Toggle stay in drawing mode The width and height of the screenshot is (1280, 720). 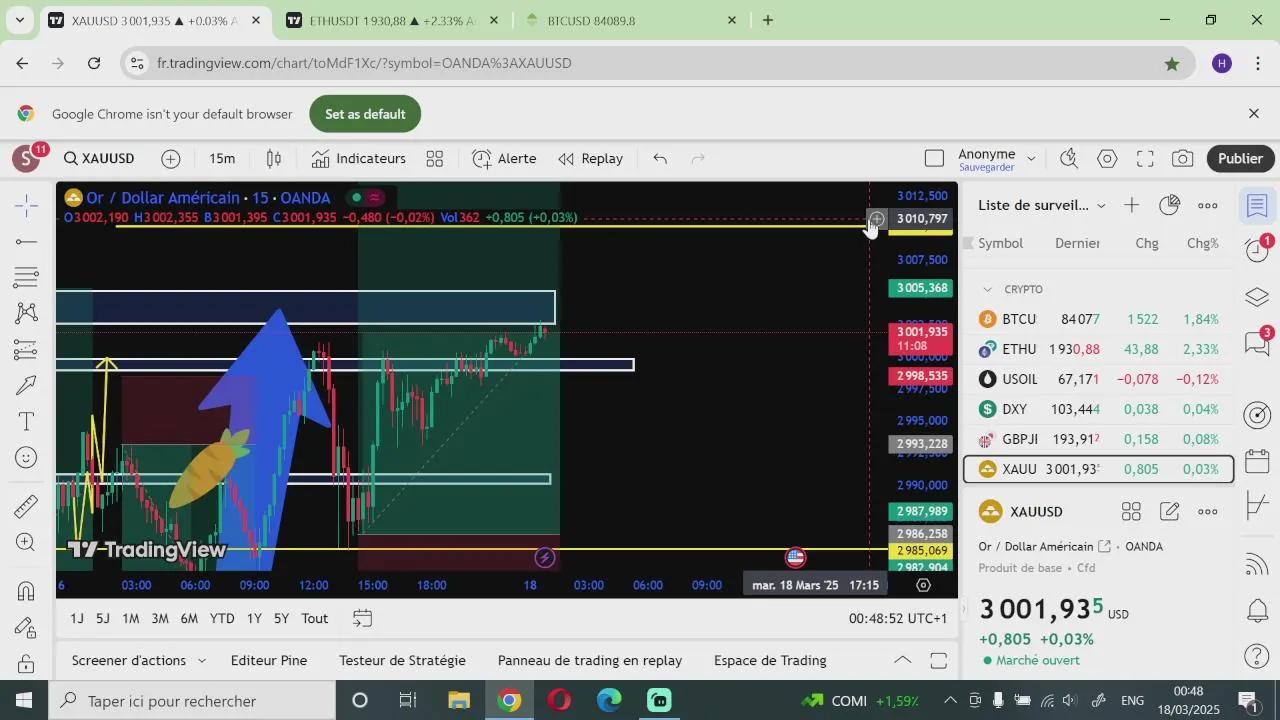[x=27, y=628]
